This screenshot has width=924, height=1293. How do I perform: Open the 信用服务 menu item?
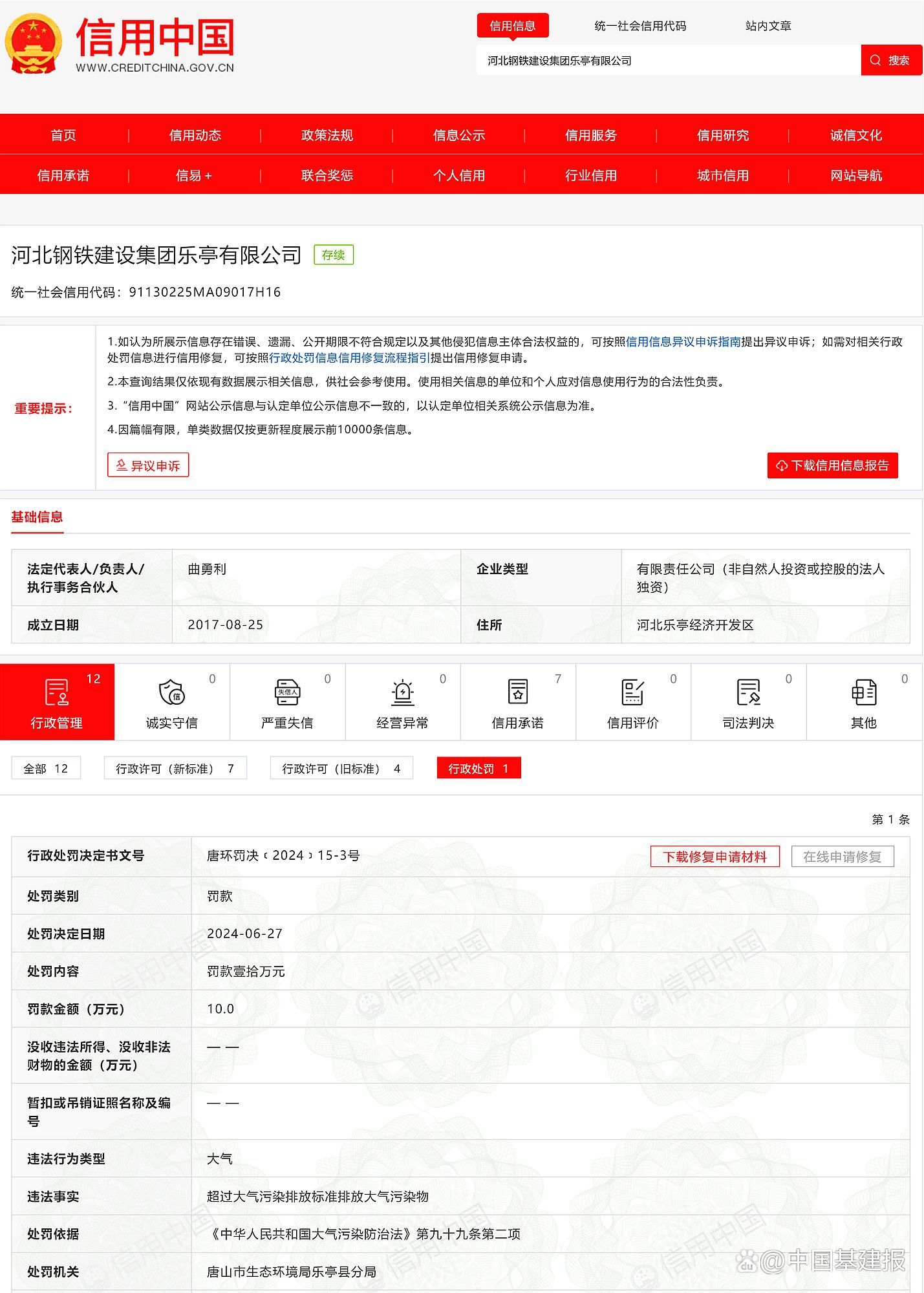click(591, 135)
